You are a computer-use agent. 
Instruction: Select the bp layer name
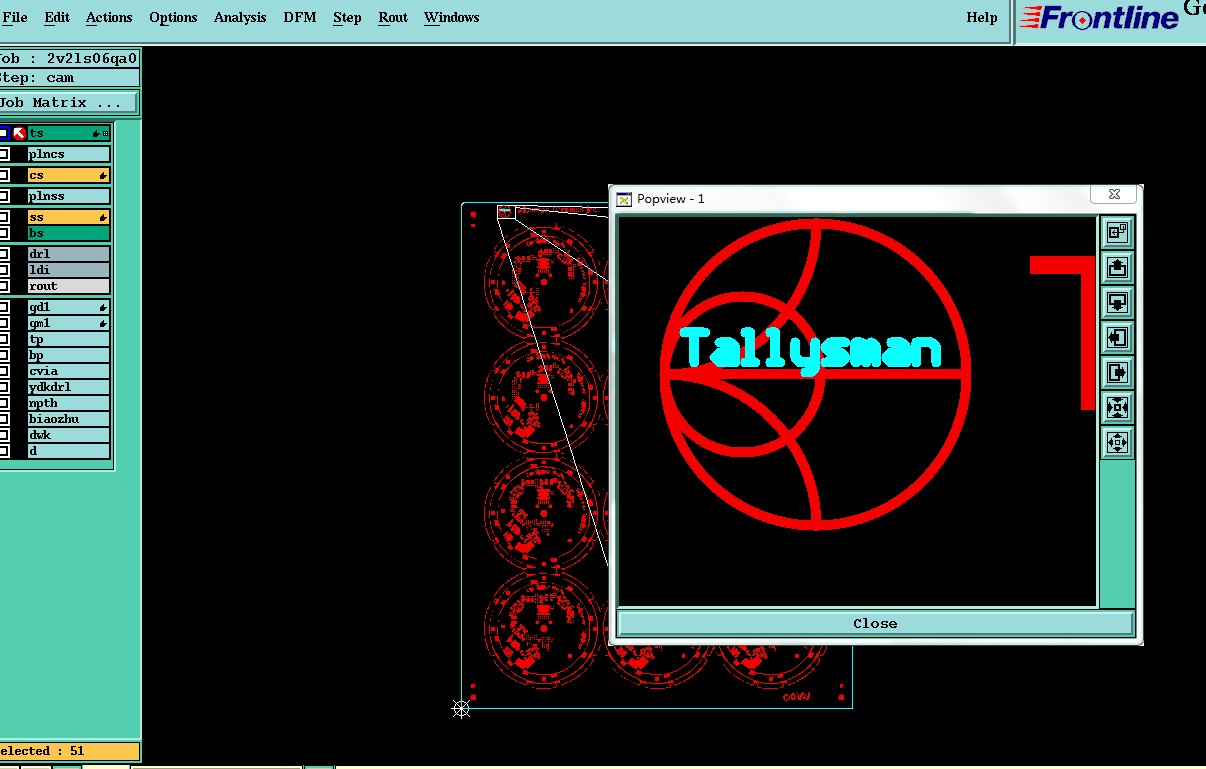69,355
